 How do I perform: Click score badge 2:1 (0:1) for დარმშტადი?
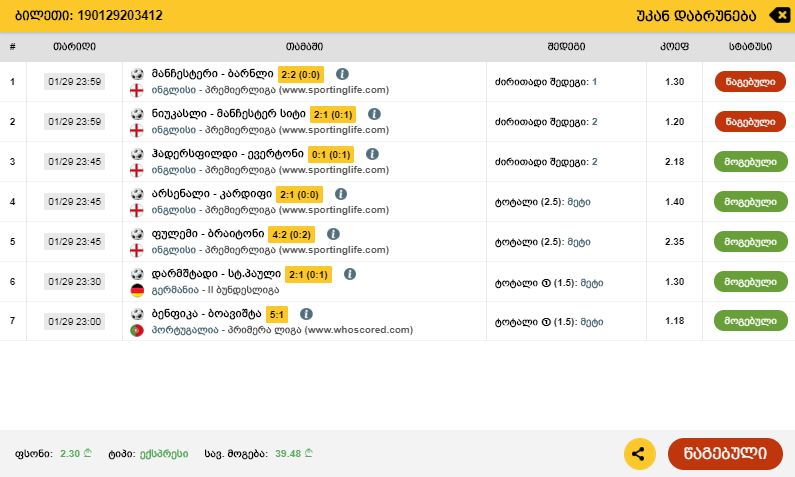[x=308, y=275]
